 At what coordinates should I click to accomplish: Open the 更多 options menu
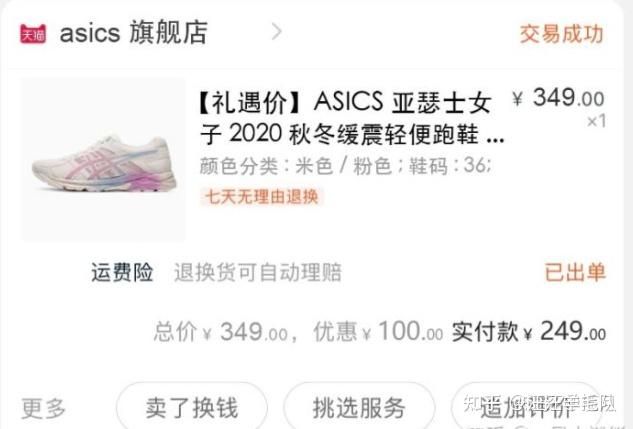coord(44,408)
